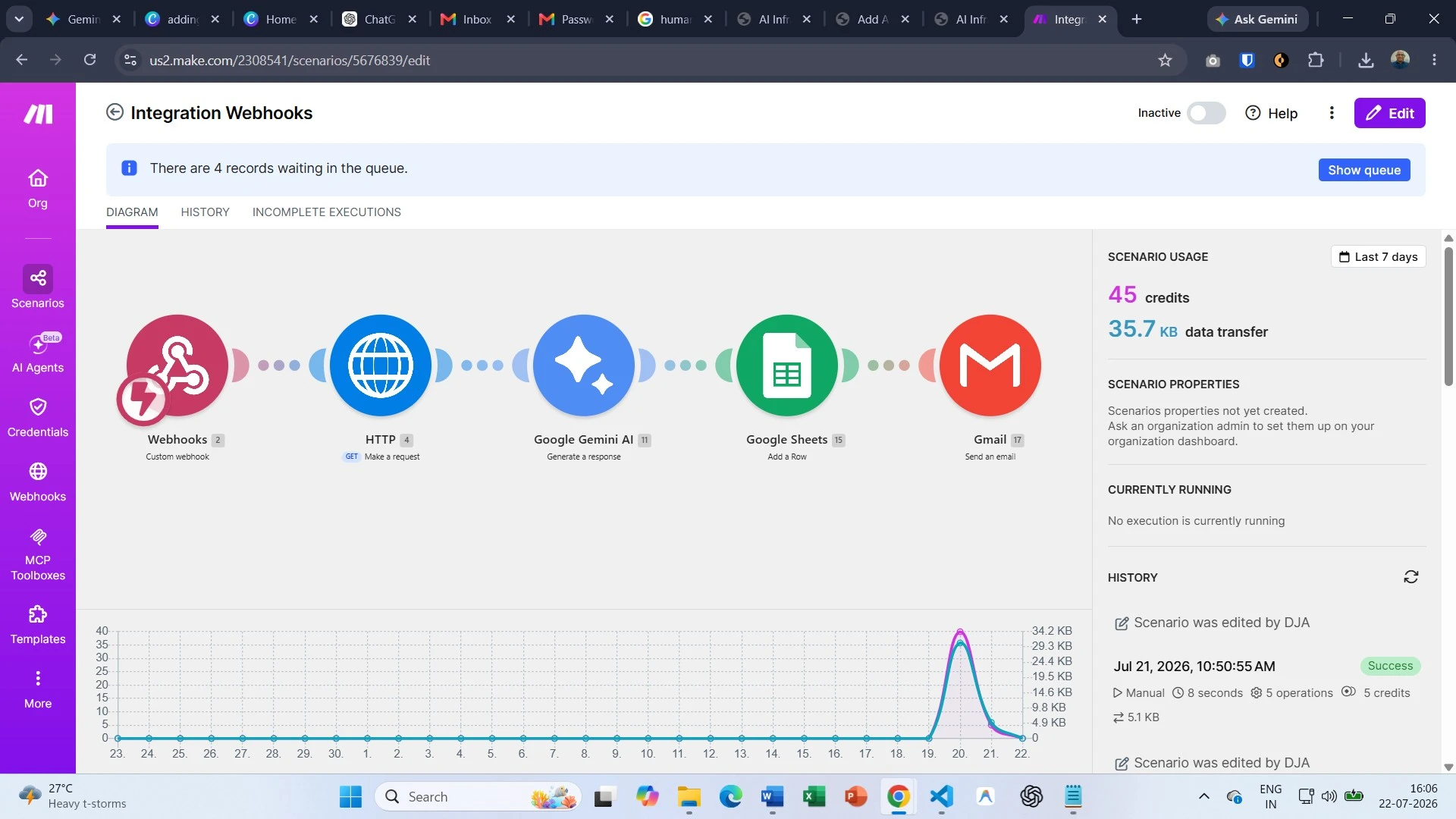The width and height of the screenshot is (1456, 819).
Task: Click the browser address bar URL
Action: (x=289, y=60)
